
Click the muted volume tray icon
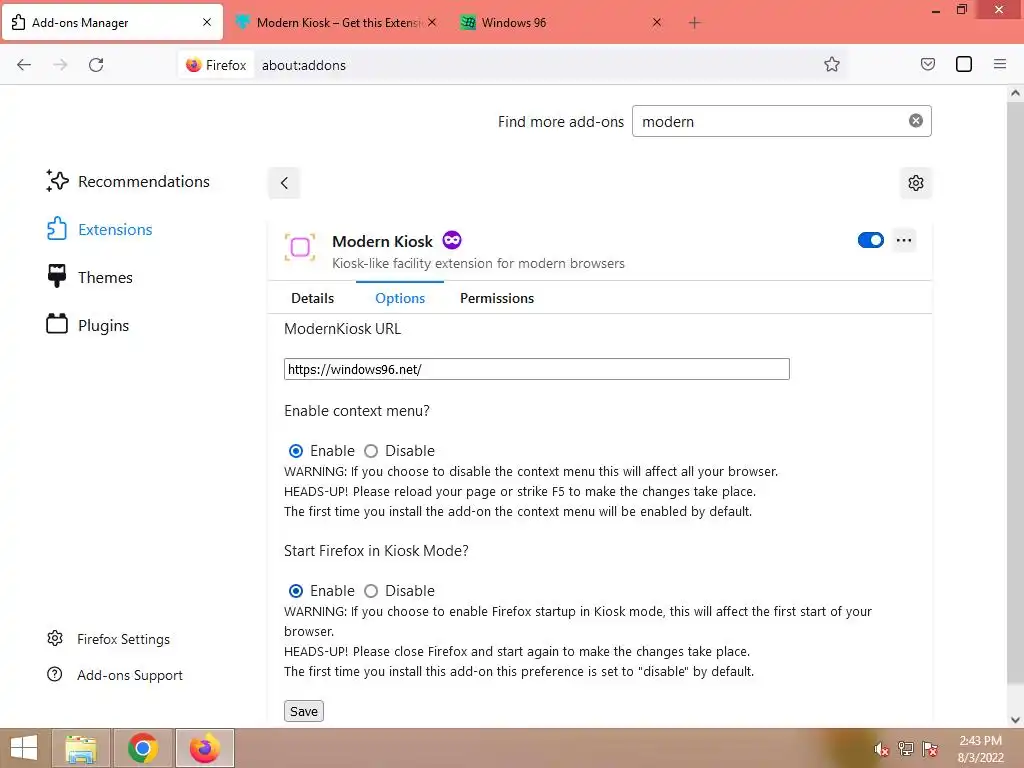click(882, 749)
